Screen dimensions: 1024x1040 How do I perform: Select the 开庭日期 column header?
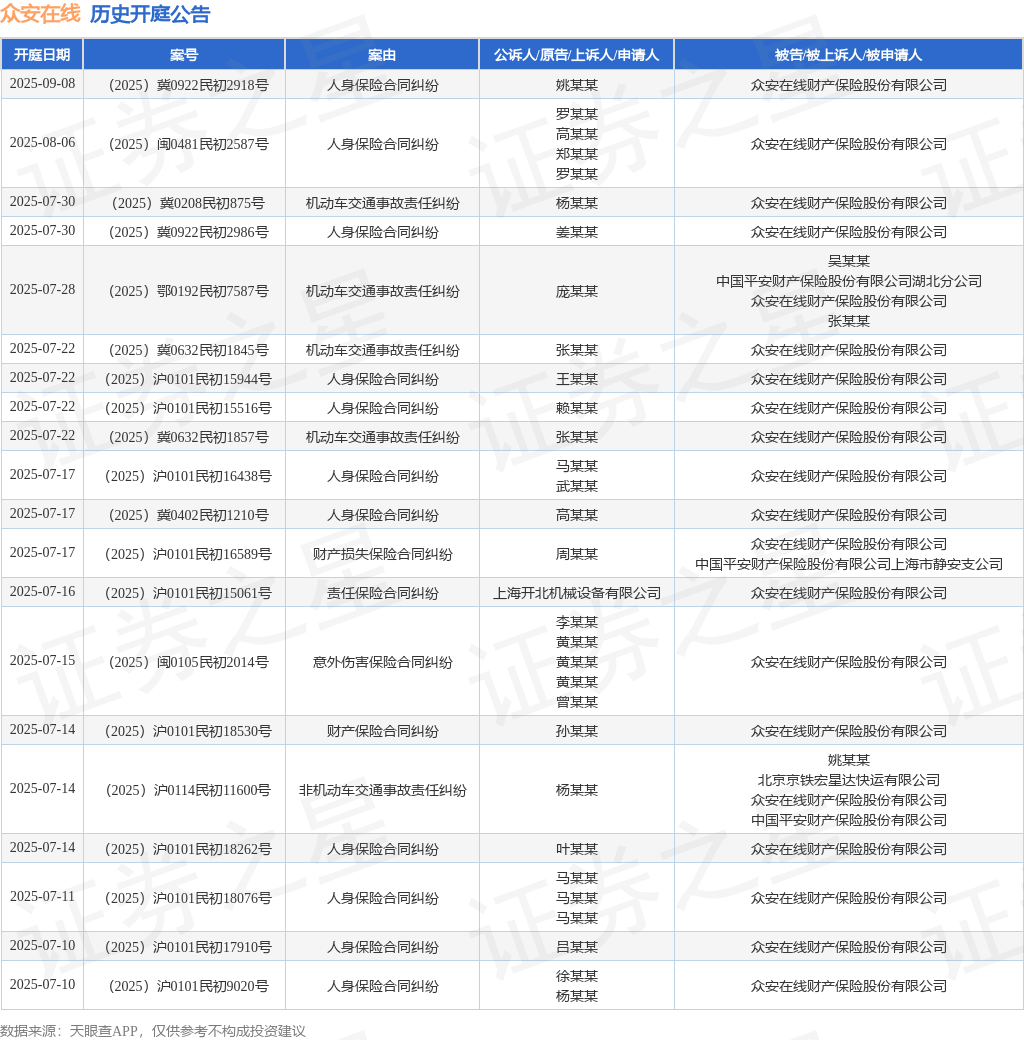tap(42, 54)
